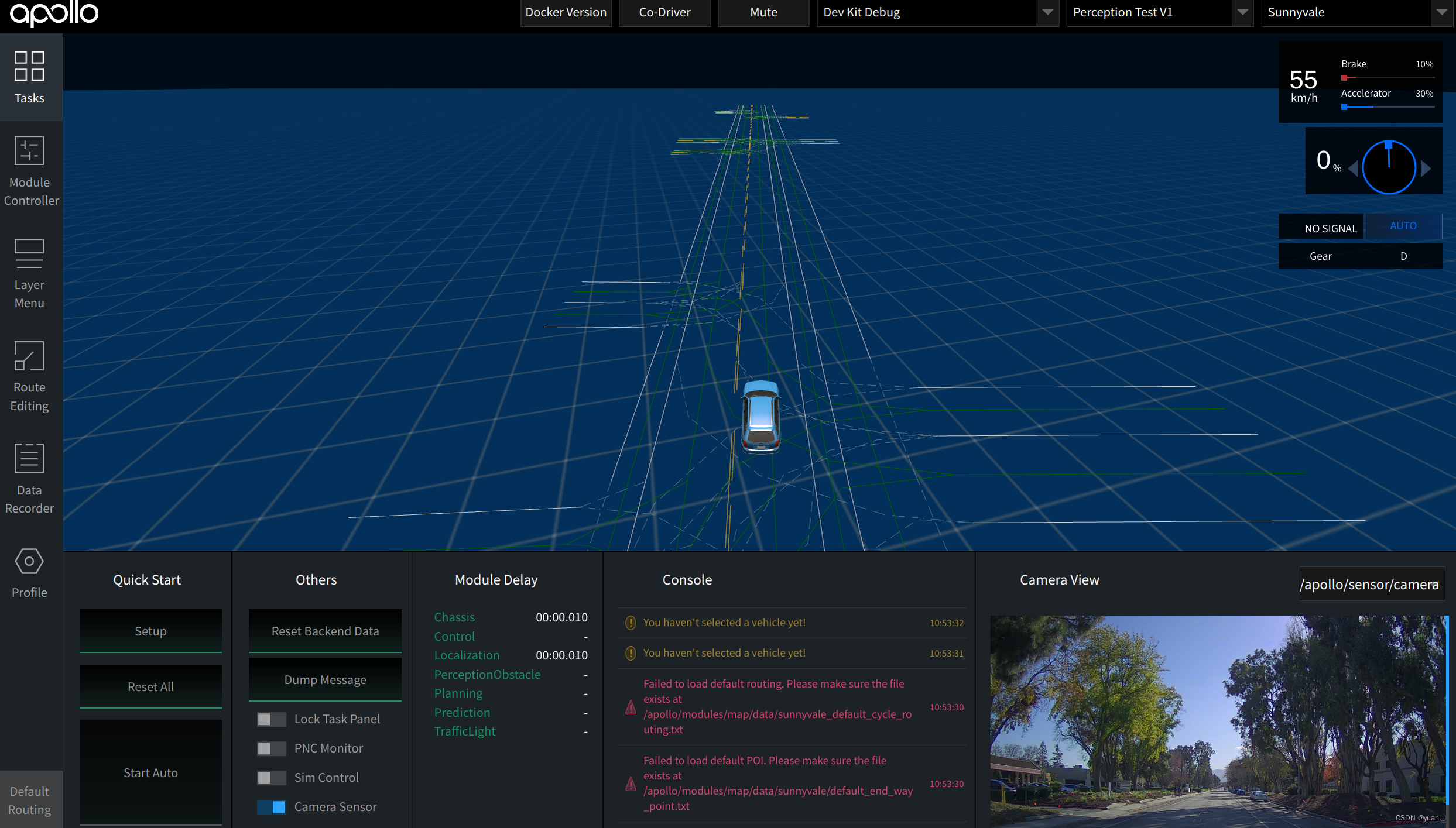
Task: Open the Data Recorder icon
Action: pos(29,458)
